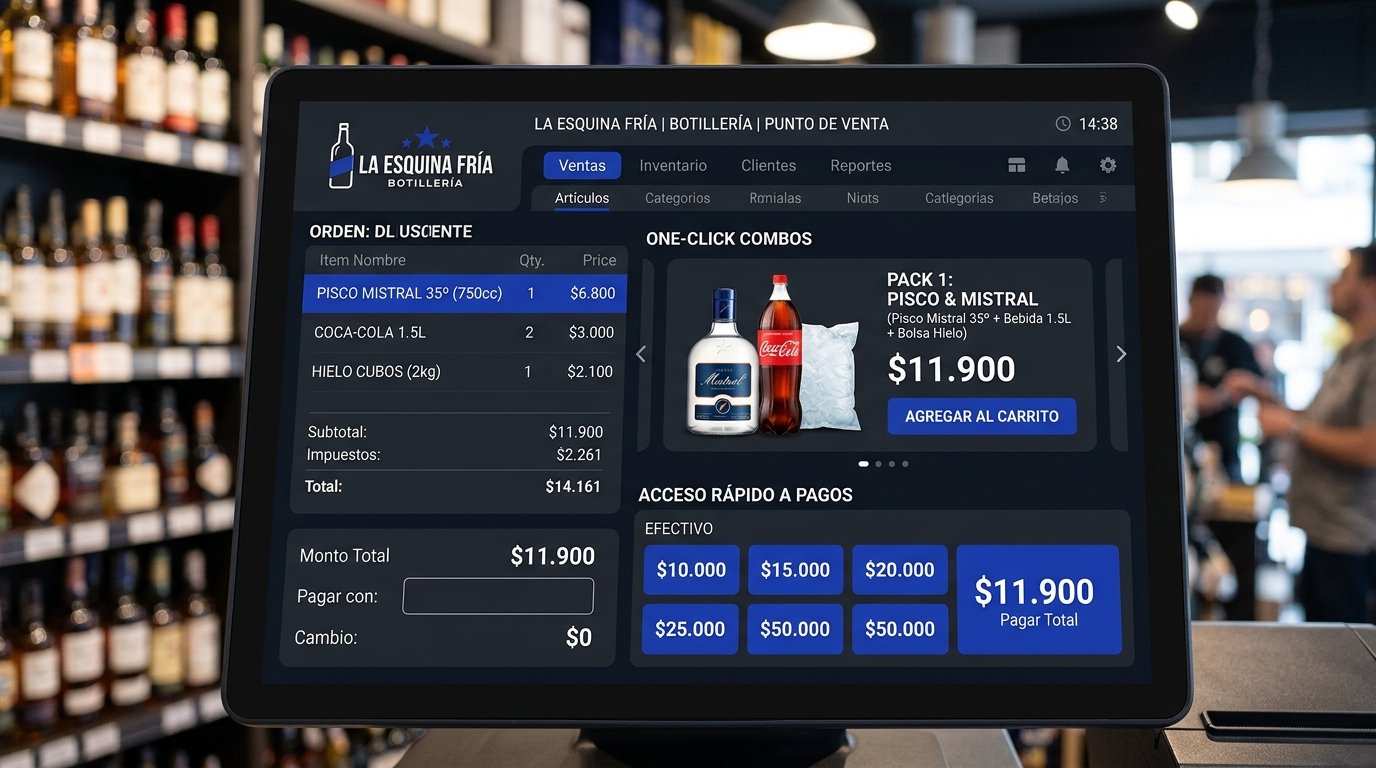Click the ORDEN: DL USCIENTE heading
Screen dimensions: 1376x768
(x=391, y=232)
